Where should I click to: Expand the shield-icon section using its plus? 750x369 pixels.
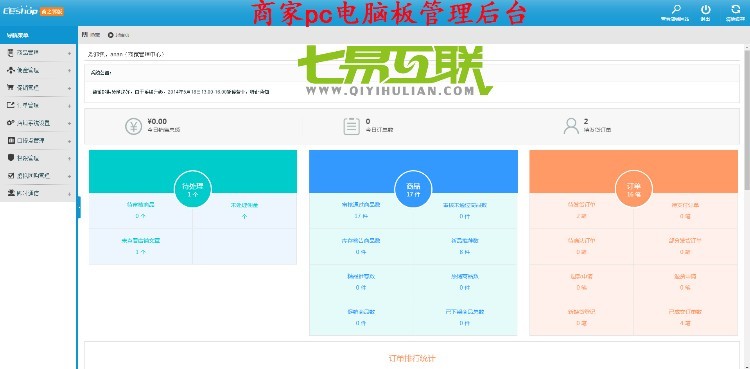69,158
